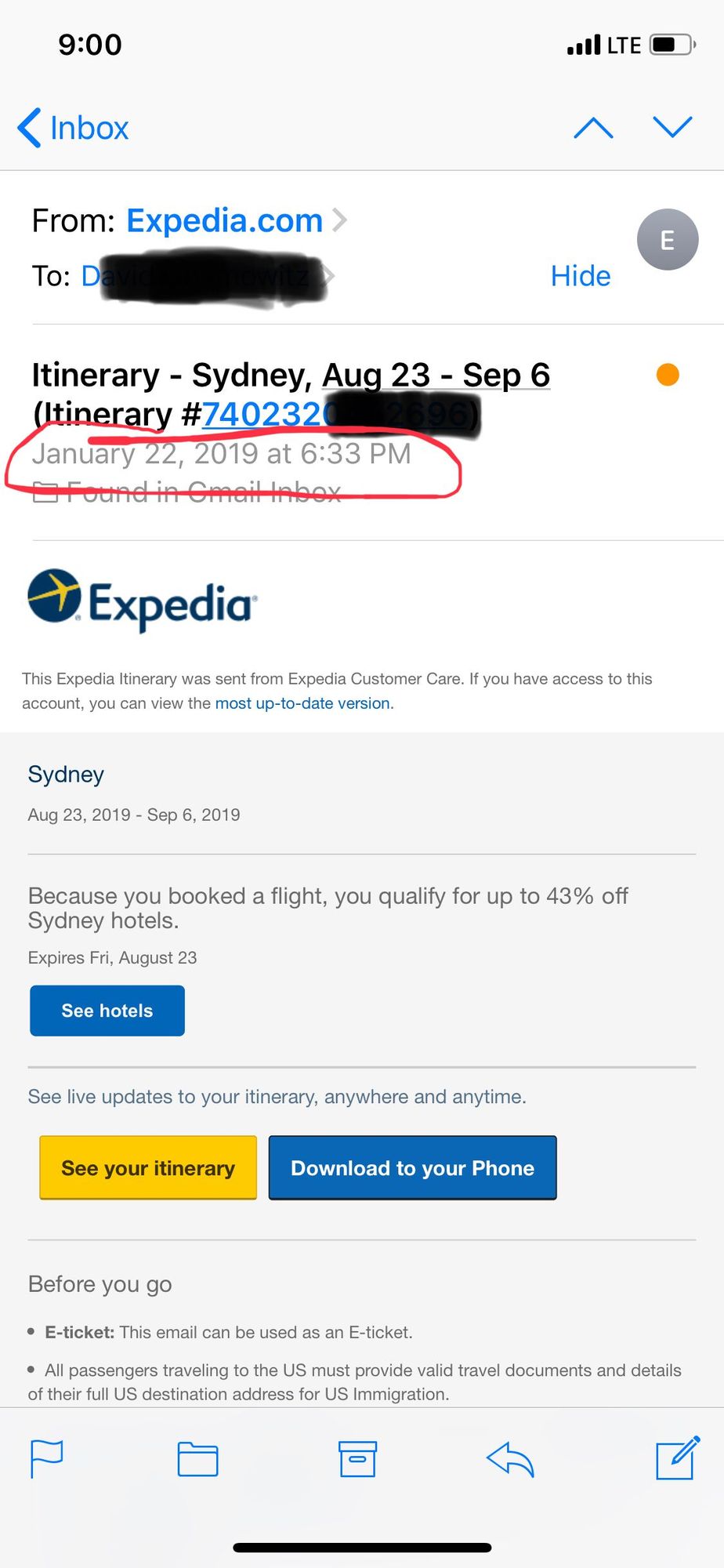
Task: Open the 'most up-to-date version' link
Action: tap(302, 703)
